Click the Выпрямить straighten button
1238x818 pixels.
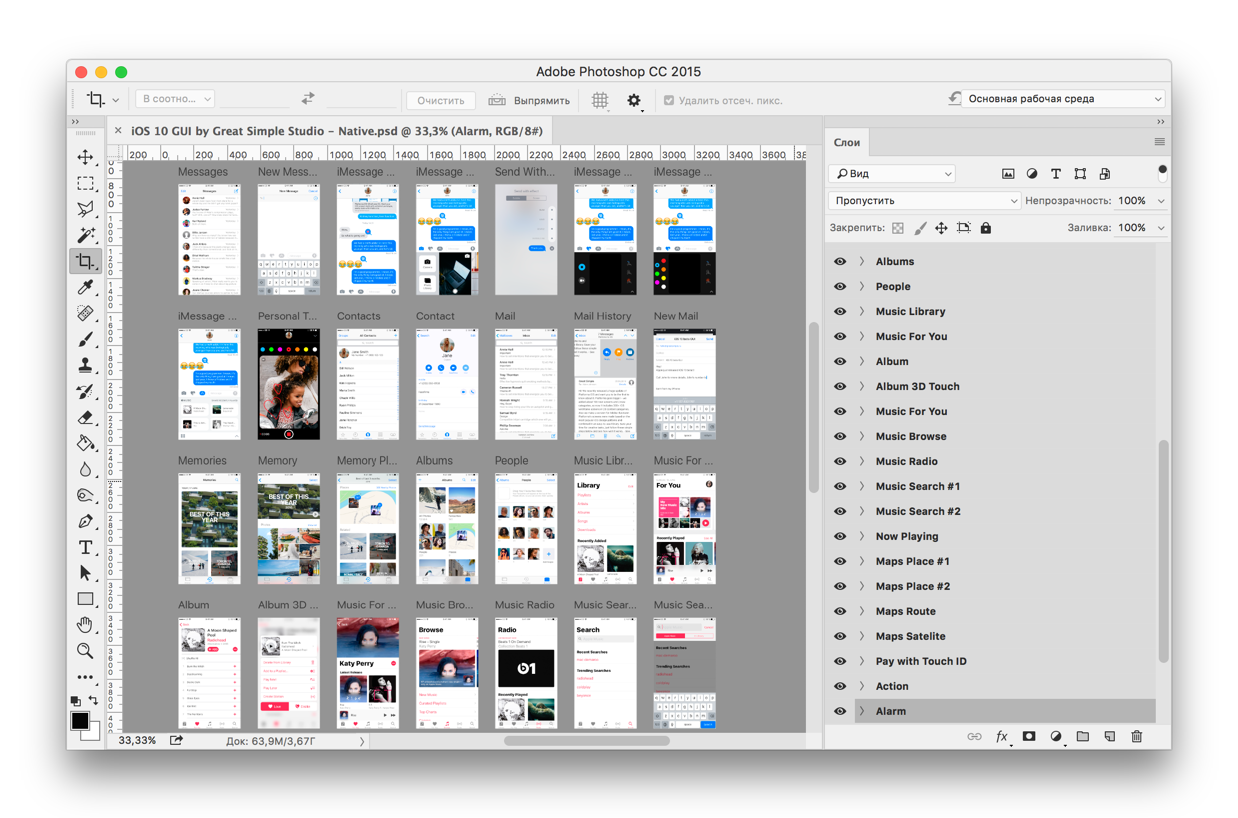(x=530, y=100)
